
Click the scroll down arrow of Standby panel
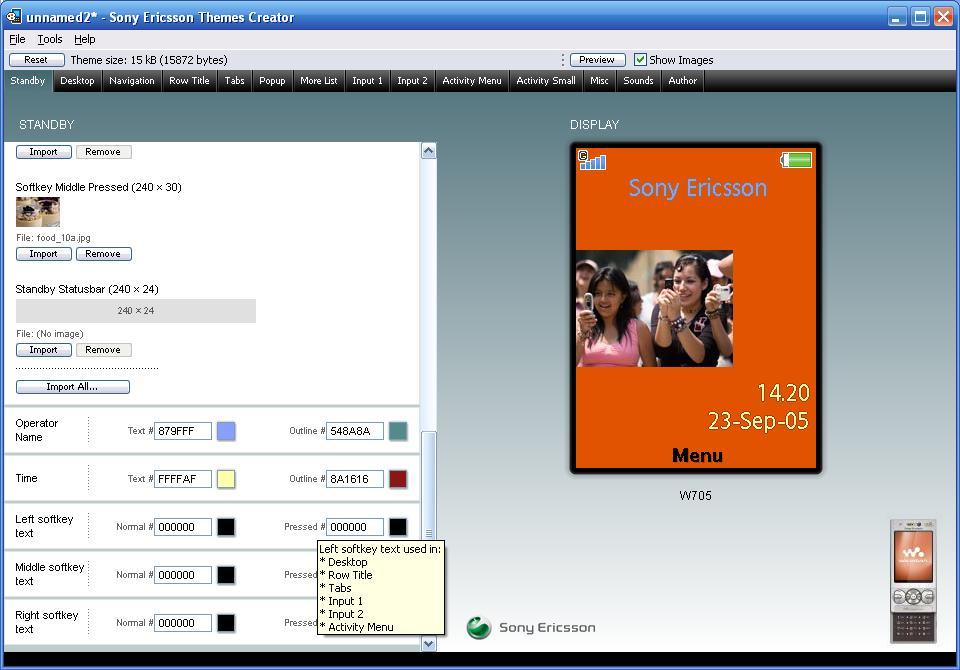[x=429, y=644]
